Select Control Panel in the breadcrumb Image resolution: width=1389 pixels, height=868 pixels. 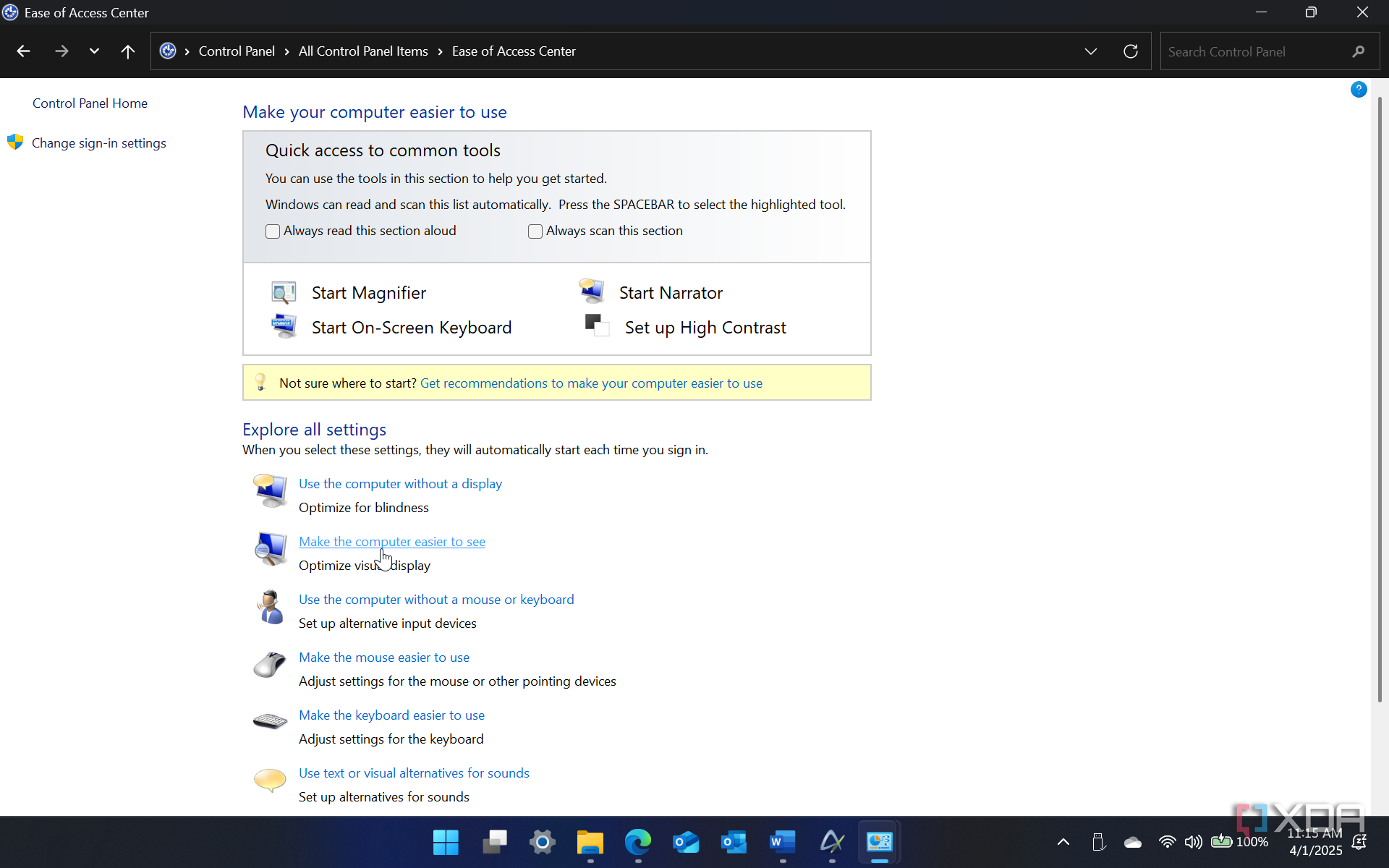pos(237,51)
